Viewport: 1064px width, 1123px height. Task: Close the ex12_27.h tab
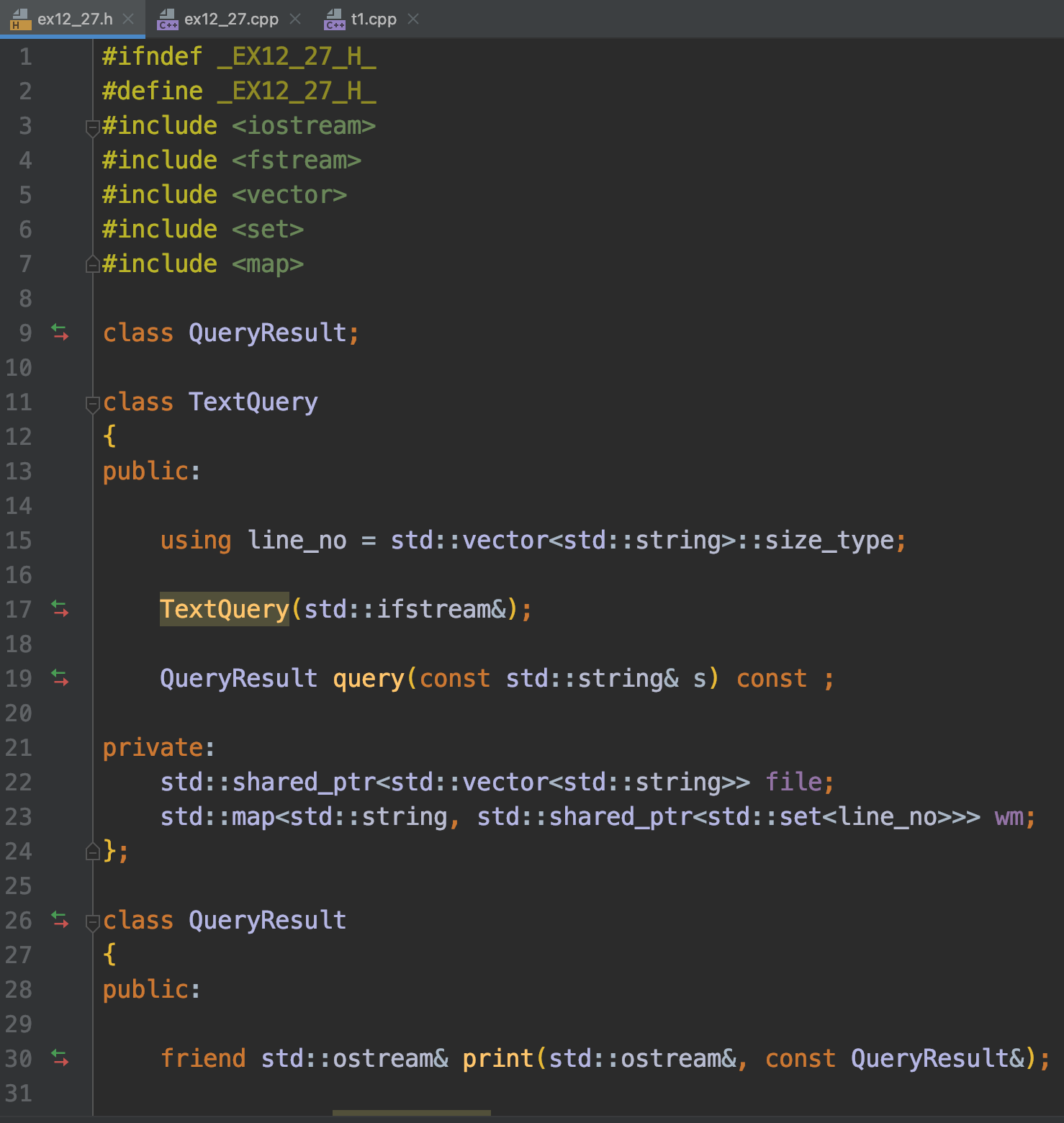point(129,19)
